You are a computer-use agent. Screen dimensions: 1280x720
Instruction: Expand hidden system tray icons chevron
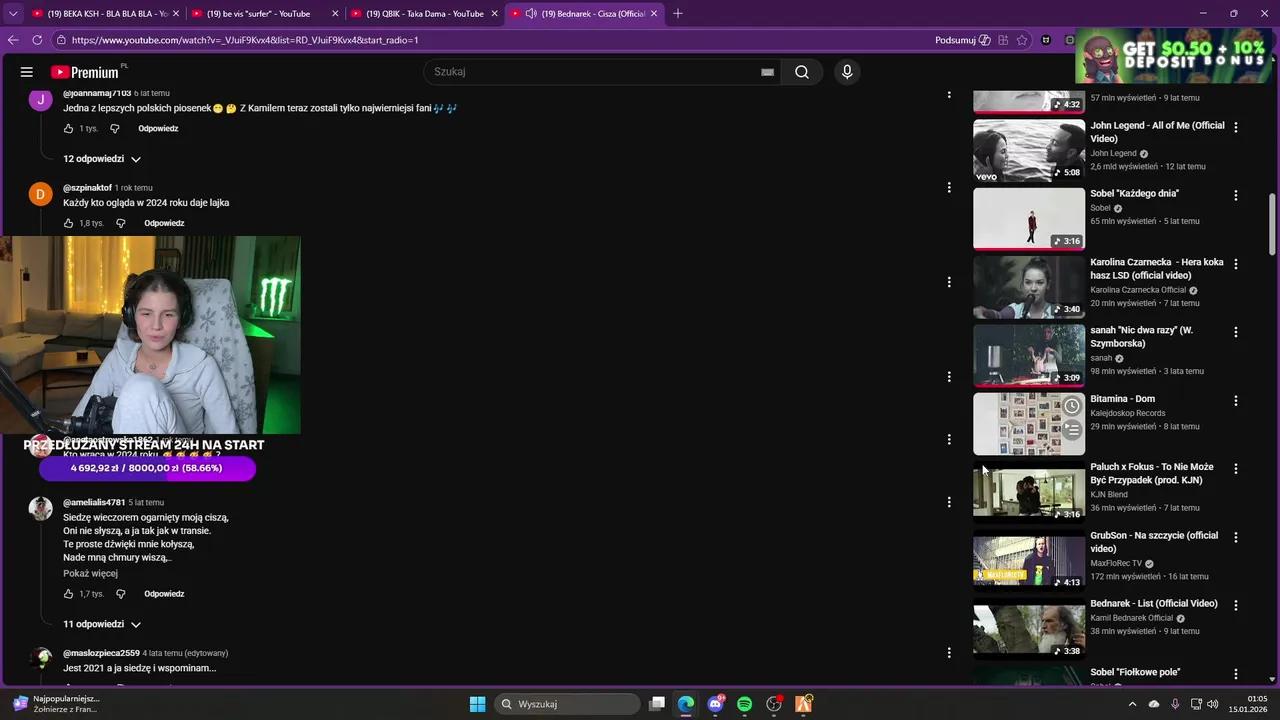click(1132, 703)
